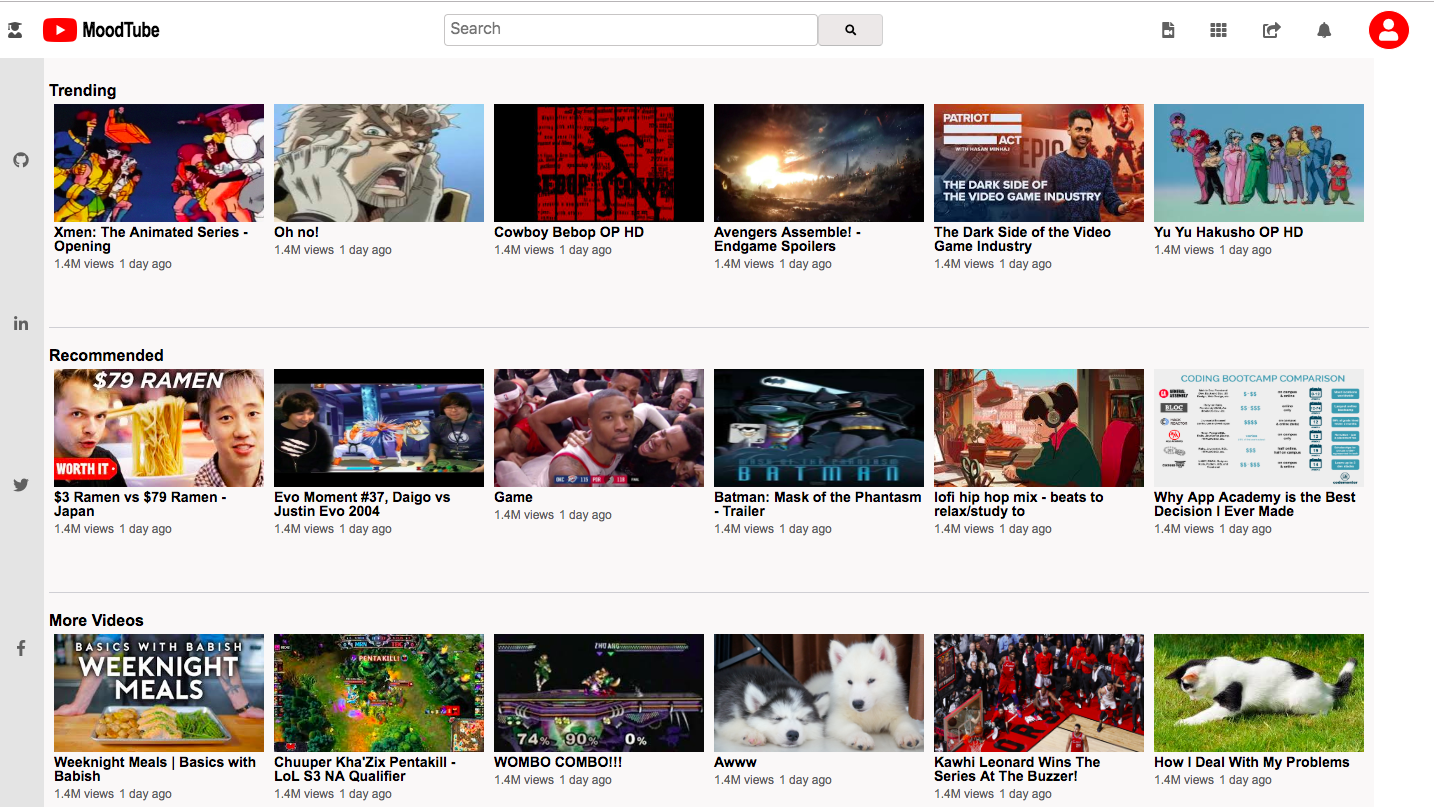1434x811 pixels.
Task: Click the 'More Videos' section heading
Action: click(96, 620)
